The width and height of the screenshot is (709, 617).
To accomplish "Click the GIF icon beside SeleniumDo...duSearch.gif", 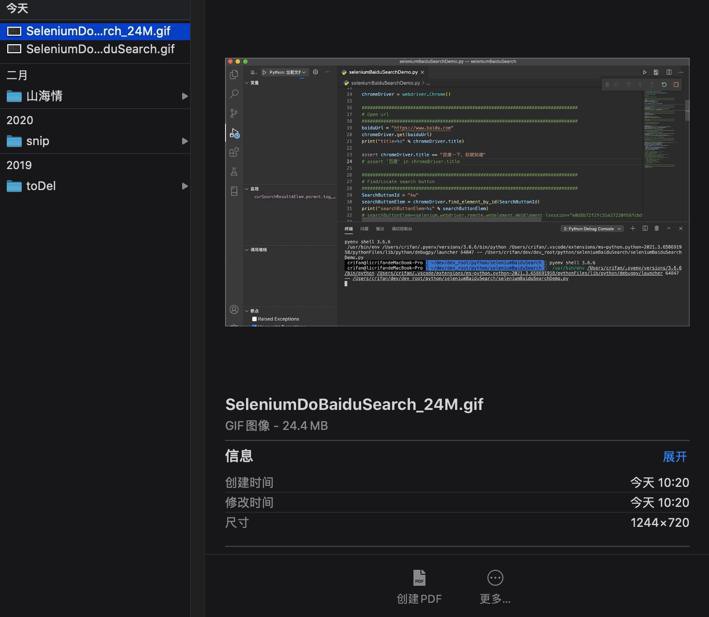I will [x=14, y=49].
